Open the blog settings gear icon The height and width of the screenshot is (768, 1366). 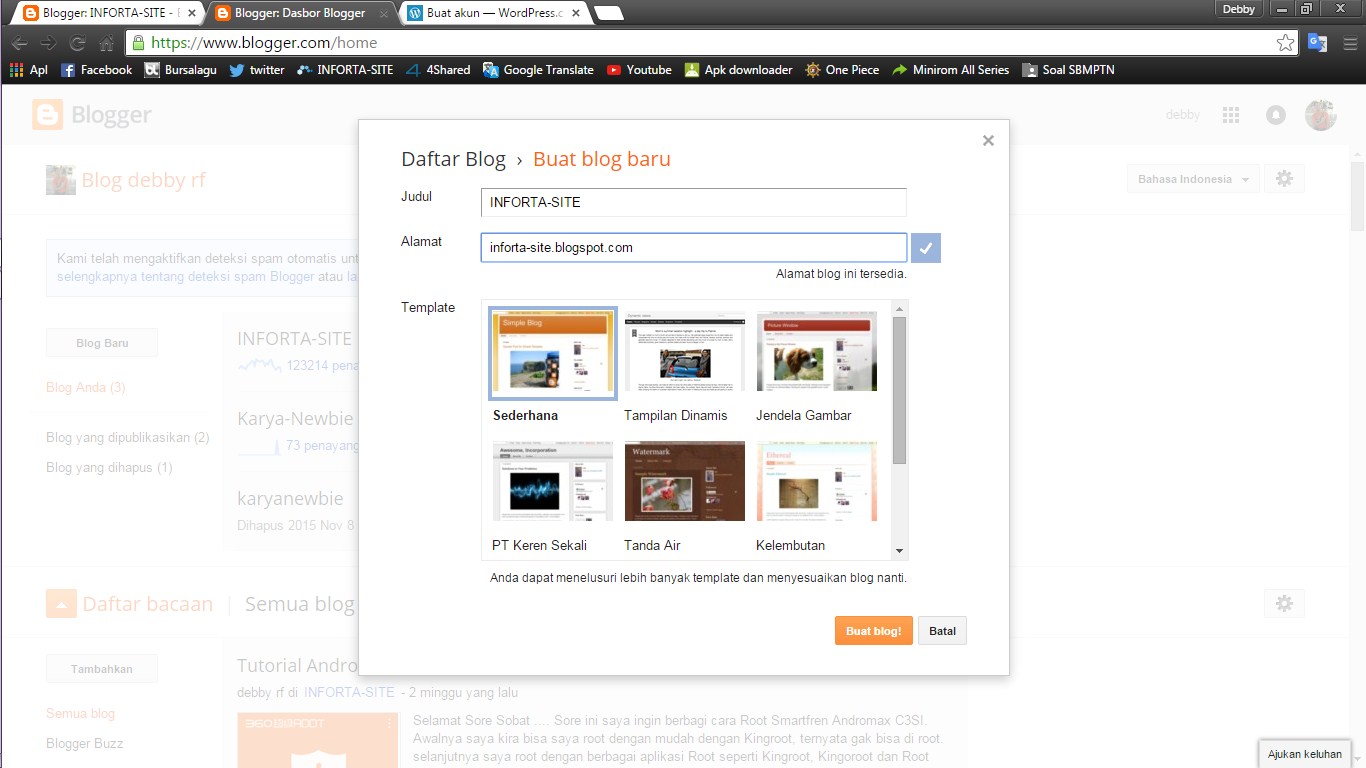tap(1285, 179)
